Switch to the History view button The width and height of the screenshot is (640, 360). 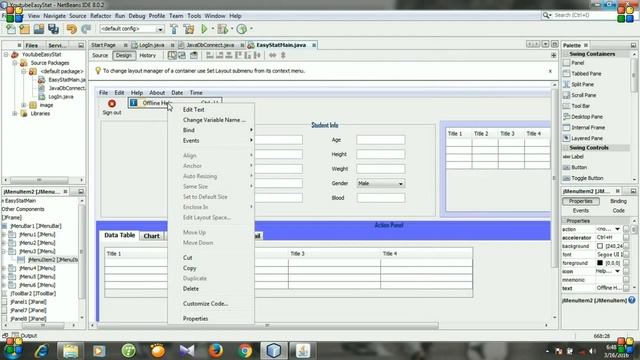pos(147,55)
